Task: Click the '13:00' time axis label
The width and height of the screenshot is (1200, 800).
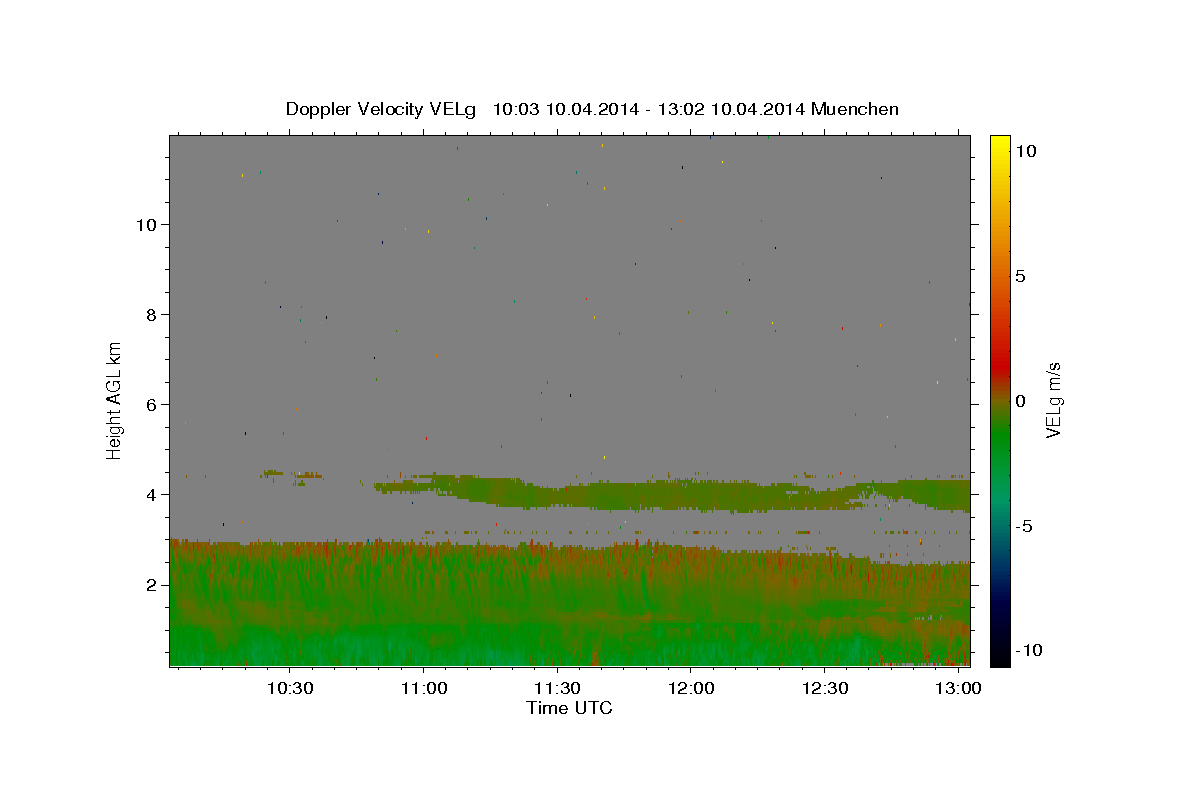Action: (x=959, y=689)
